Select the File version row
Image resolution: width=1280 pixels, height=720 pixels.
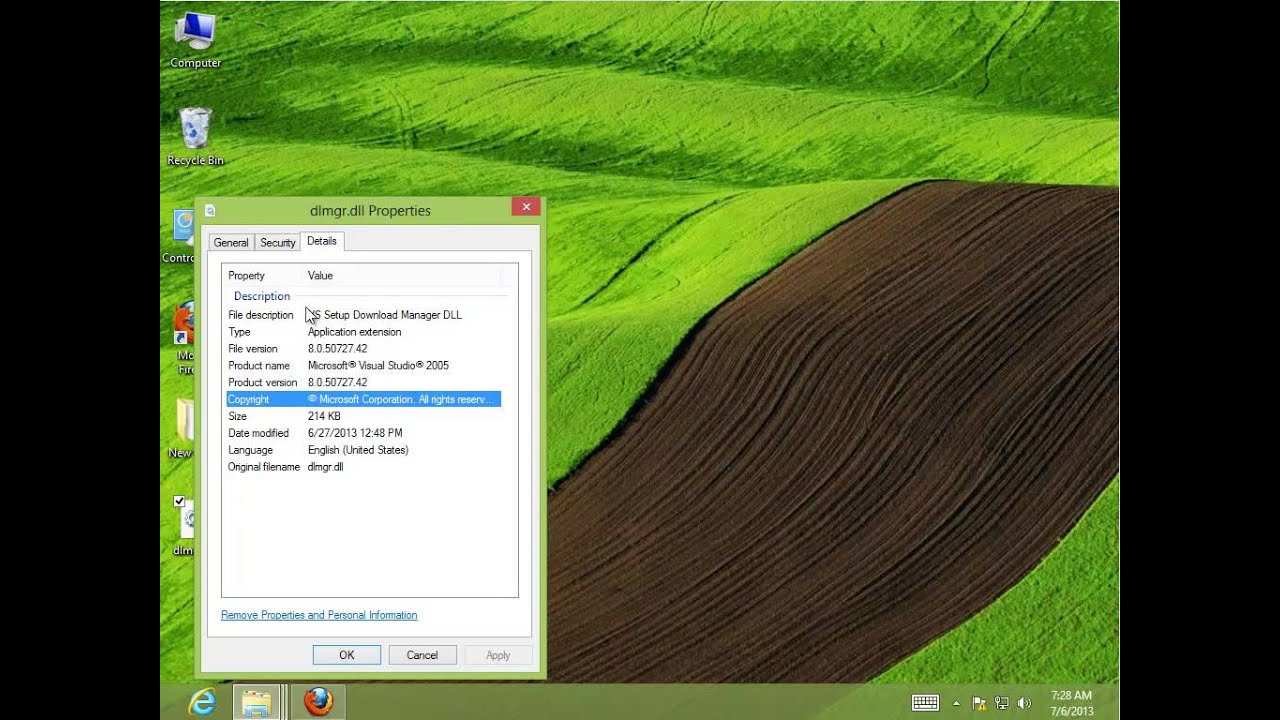pyautogui.click(x=364, y=349)
